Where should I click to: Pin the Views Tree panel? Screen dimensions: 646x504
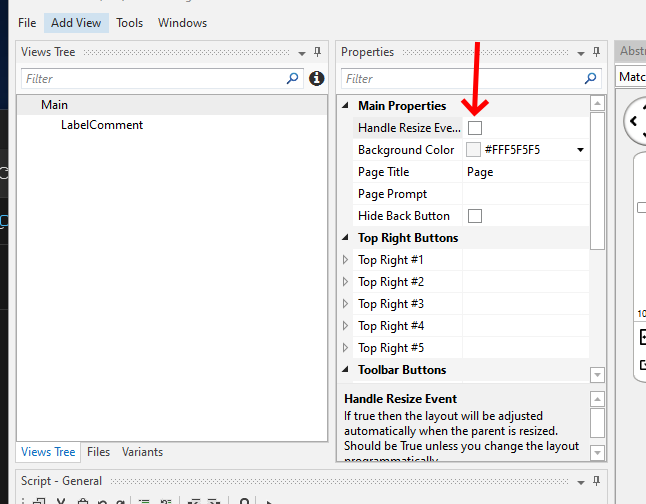click(317, 52)
